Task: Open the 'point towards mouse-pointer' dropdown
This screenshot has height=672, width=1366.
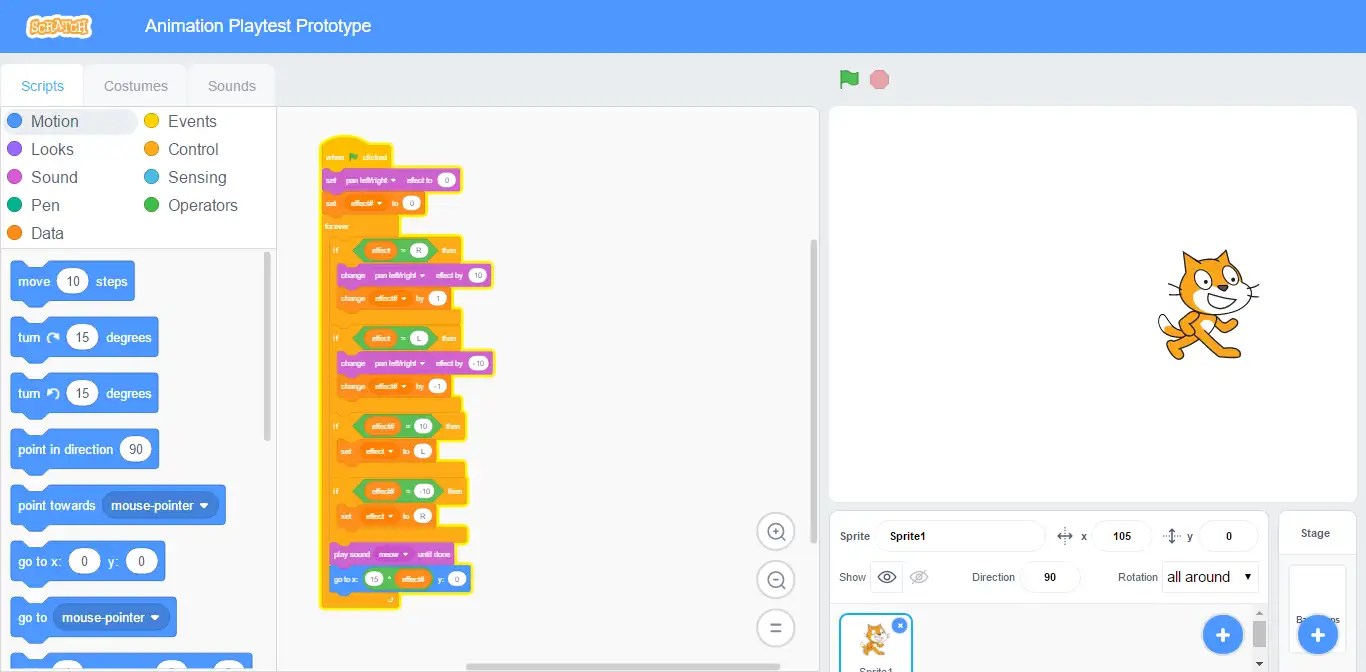Action: tap(161, 505)
